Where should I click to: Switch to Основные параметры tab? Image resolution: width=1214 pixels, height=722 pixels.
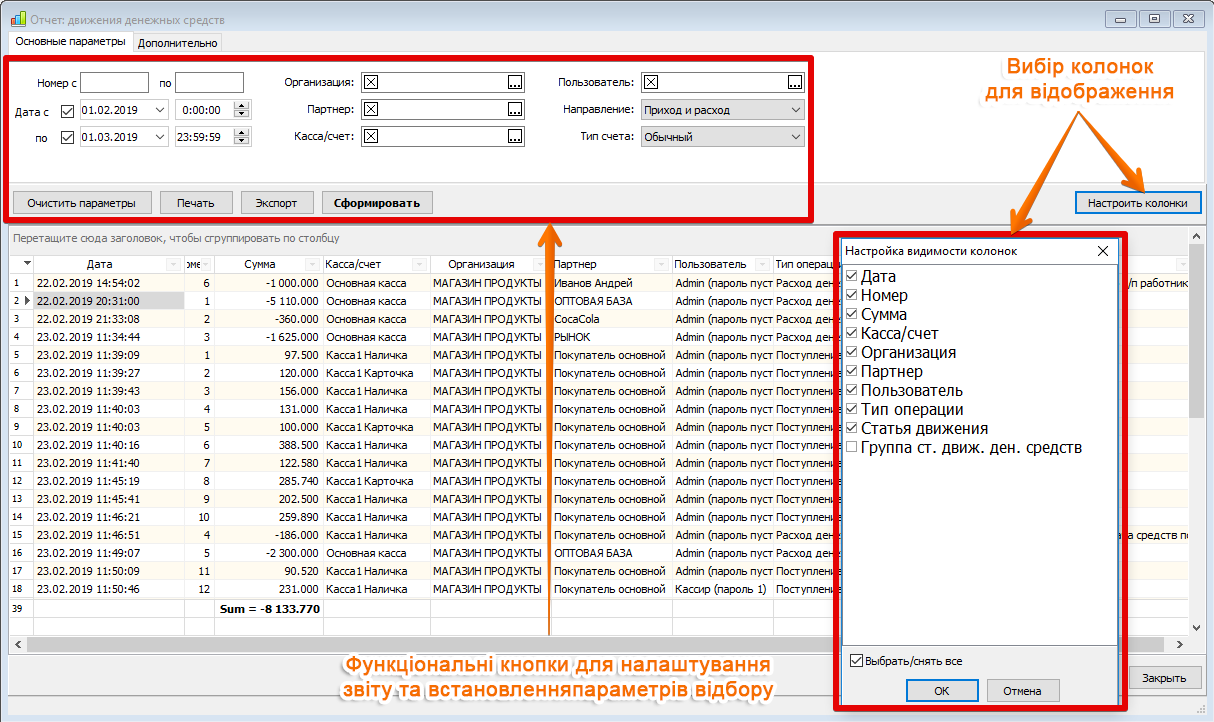click(71, 42)
